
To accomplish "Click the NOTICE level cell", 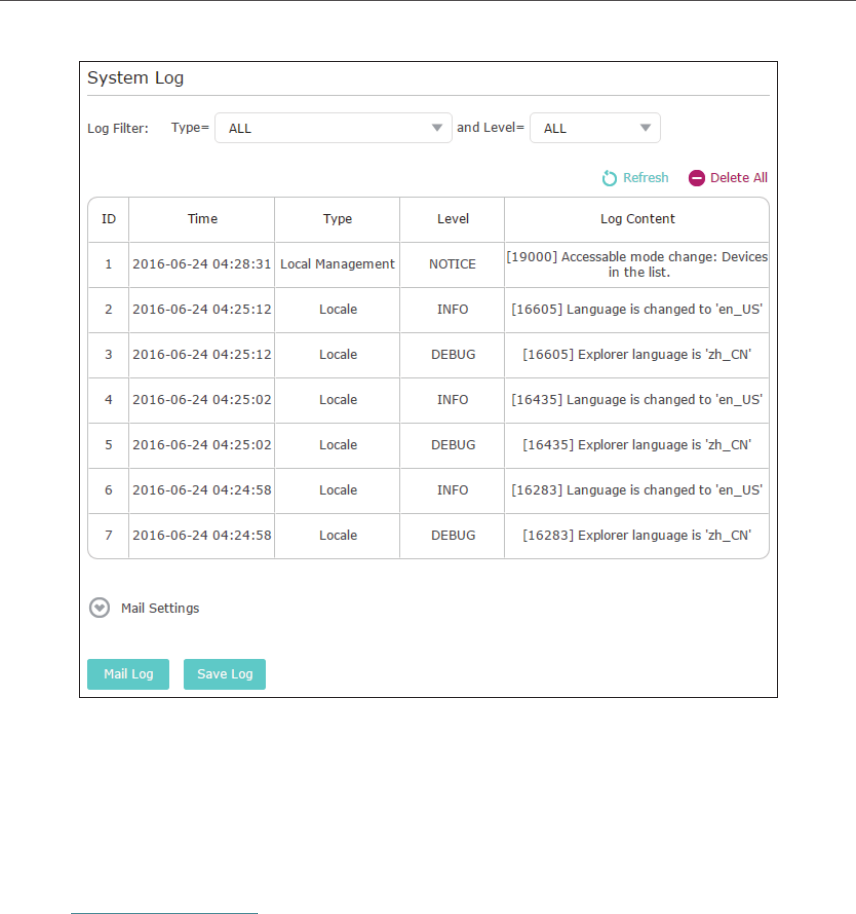I will coord(452,264).
